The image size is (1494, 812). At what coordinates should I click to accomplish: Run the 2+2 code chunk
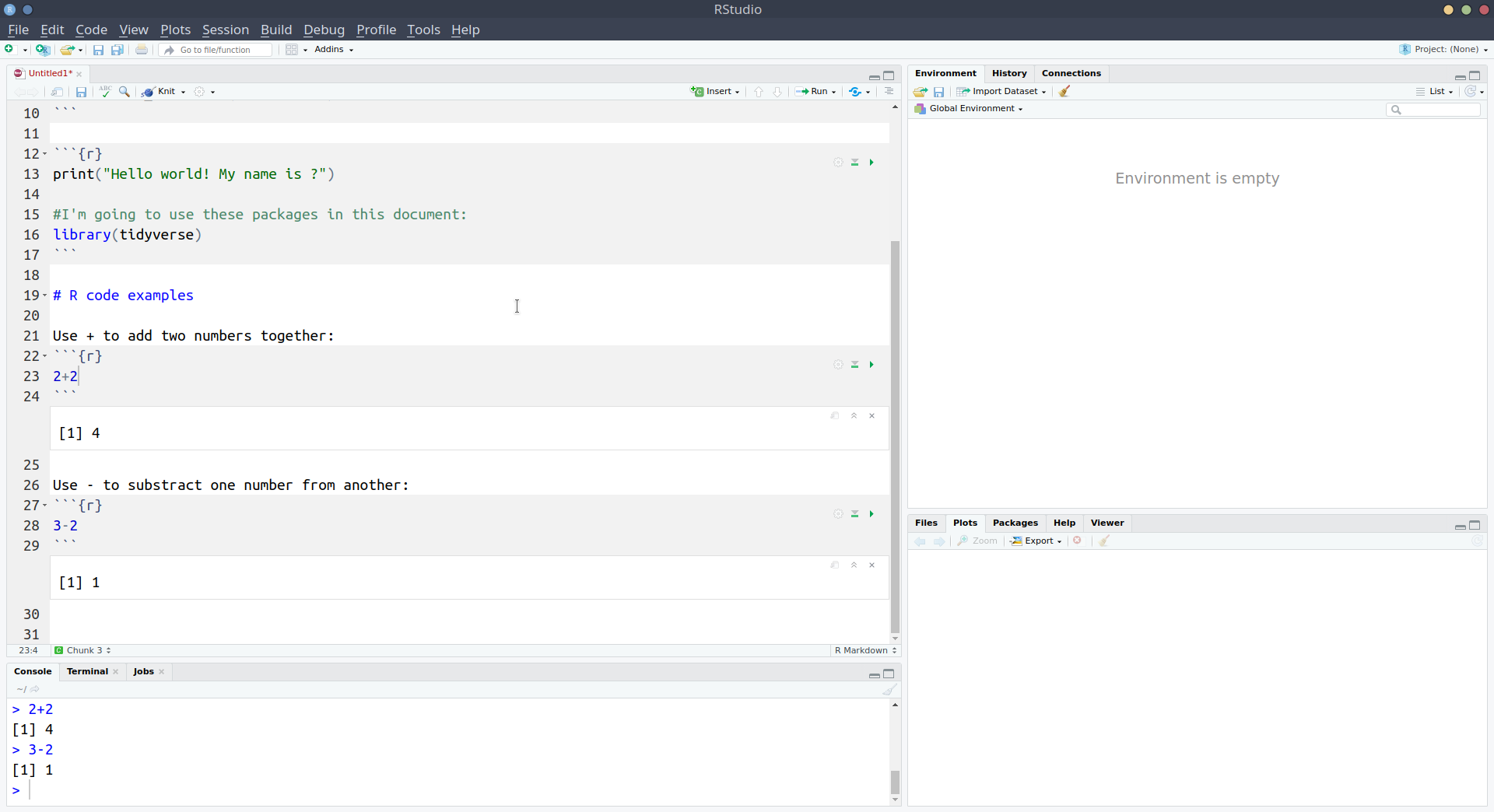tap(871, 365)
